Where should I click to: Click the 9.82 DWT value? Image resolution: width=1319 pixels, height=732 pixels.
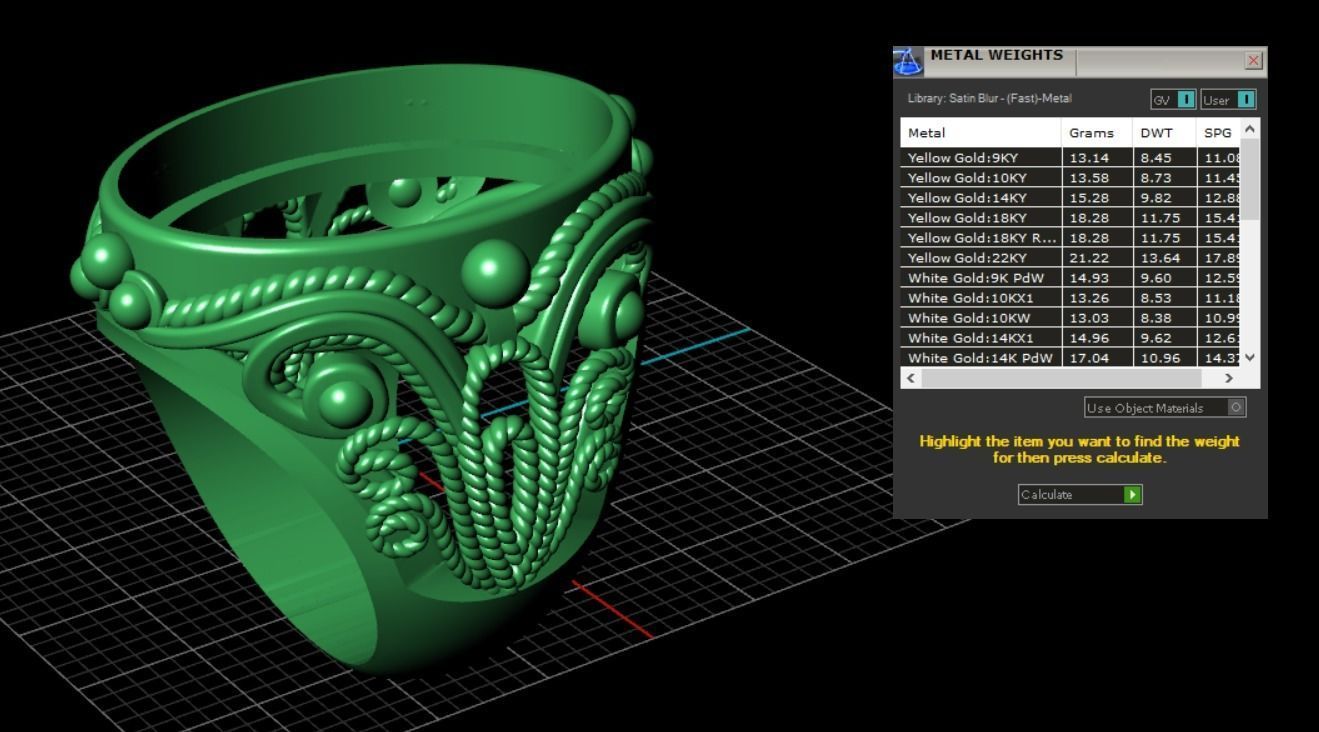(x=1155, y=198)
